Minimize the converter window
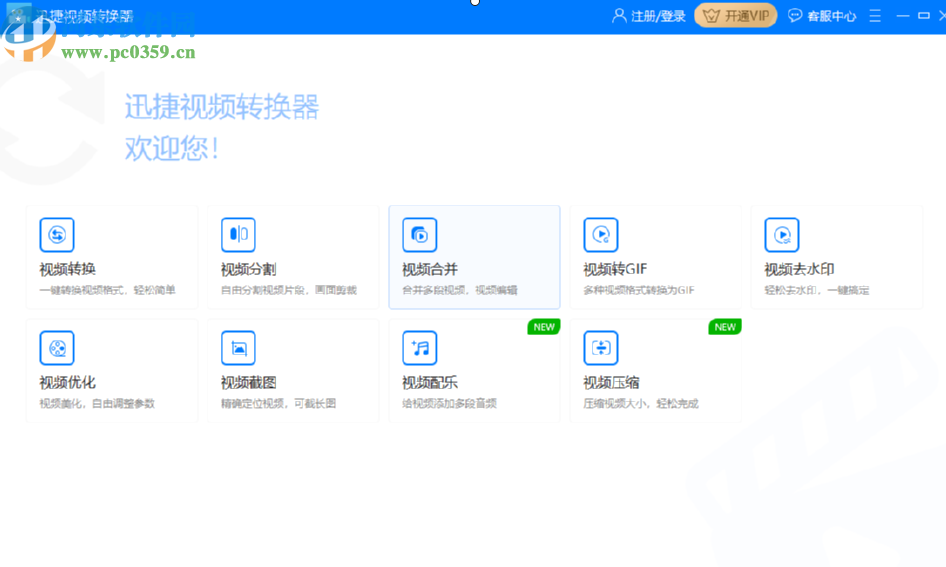Viewport: 946px width, 567px height. coord(903,16)
